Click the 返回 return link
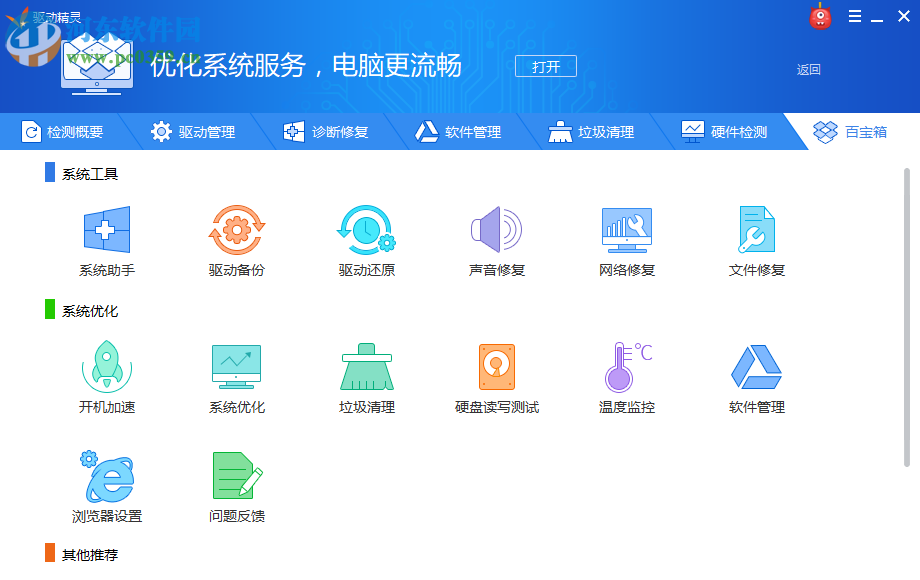This screenshot has height=580, width=920. point(808,70)
